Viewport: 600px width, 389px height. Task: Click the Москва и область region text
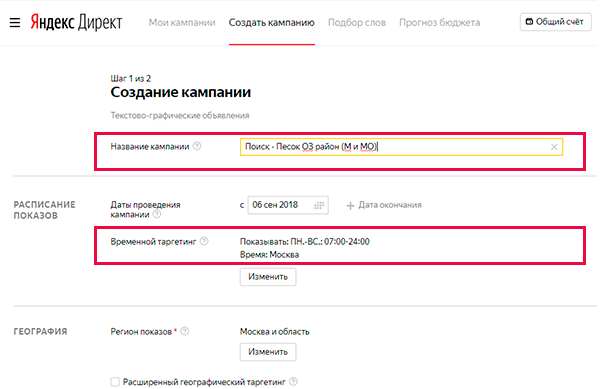274,332
